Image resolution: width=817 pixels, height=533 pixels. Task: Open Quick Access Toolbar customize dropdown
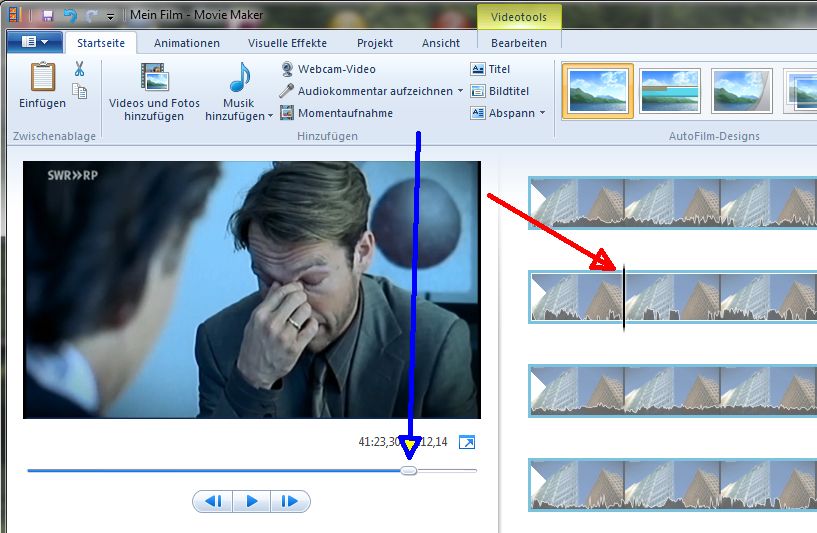click(110, 17)
